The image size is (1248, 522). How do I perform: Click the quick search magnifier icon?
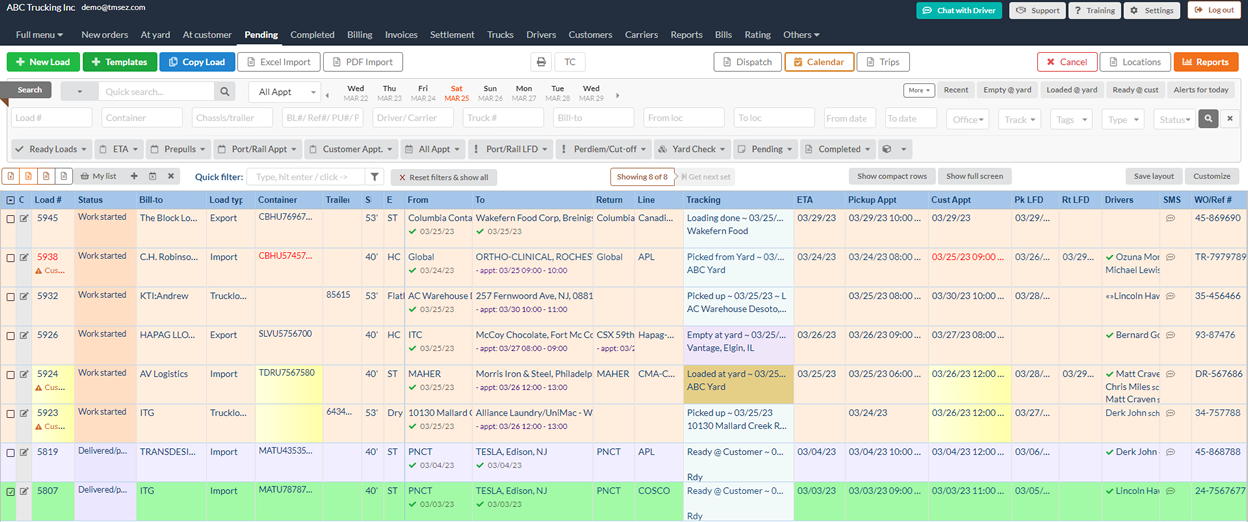click(x=225, y=92)
